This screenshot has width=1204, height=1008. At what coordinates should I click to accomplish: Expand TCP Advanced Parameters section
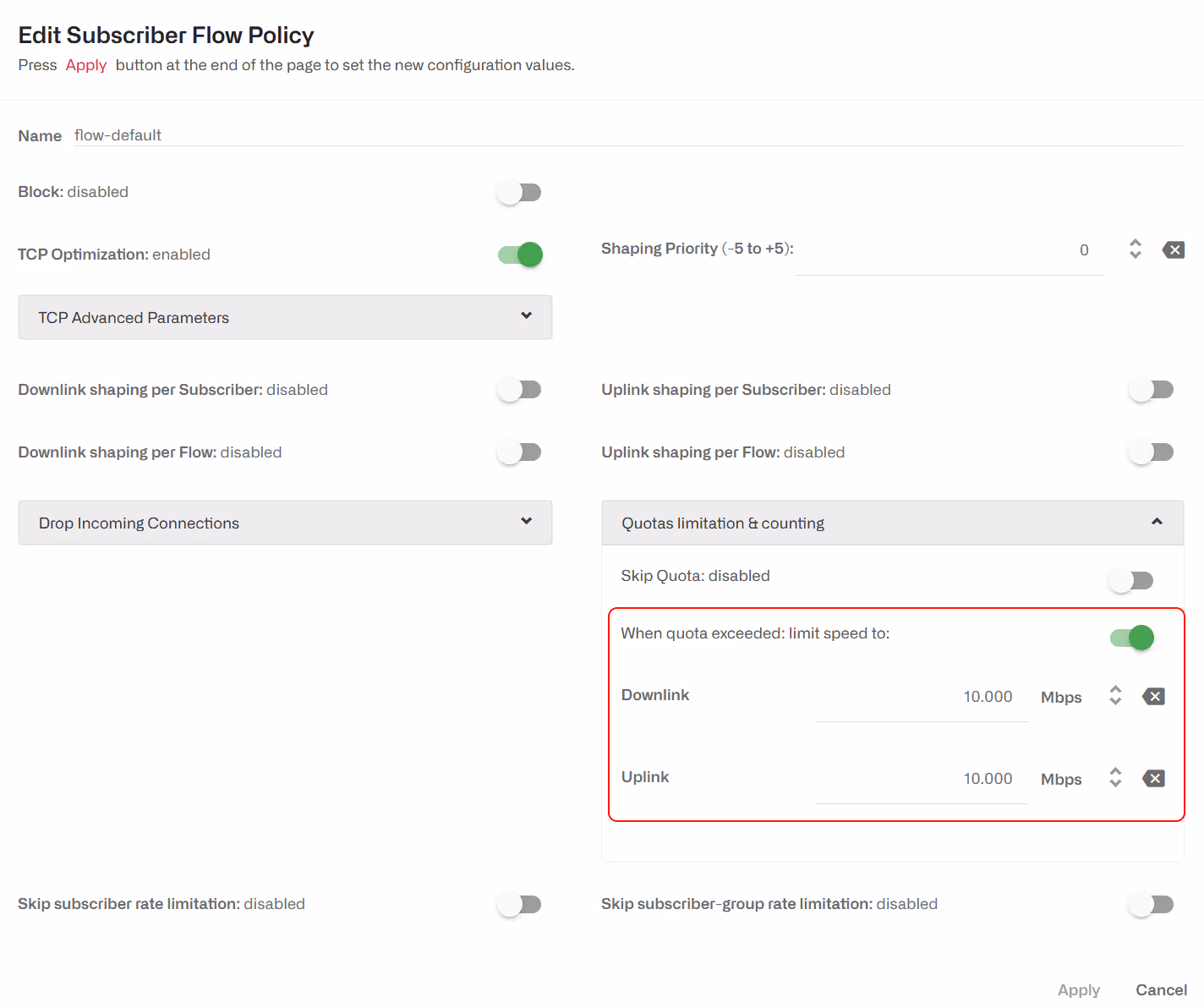285,317
